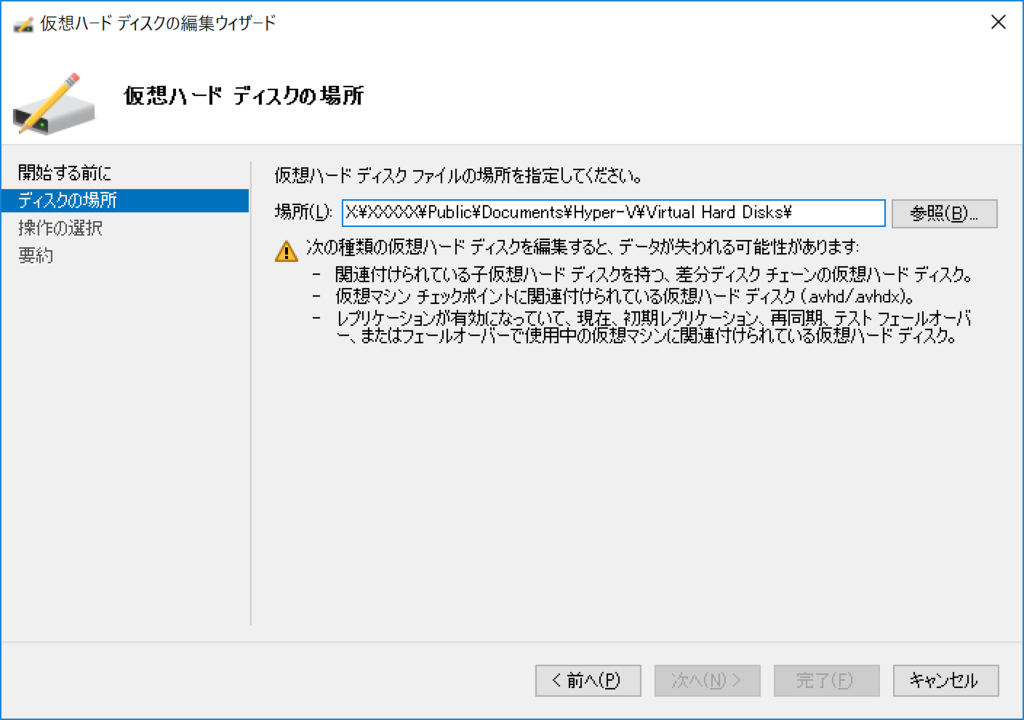
Task: Go back with the 前へ(P) button
Action: (588, 680)
